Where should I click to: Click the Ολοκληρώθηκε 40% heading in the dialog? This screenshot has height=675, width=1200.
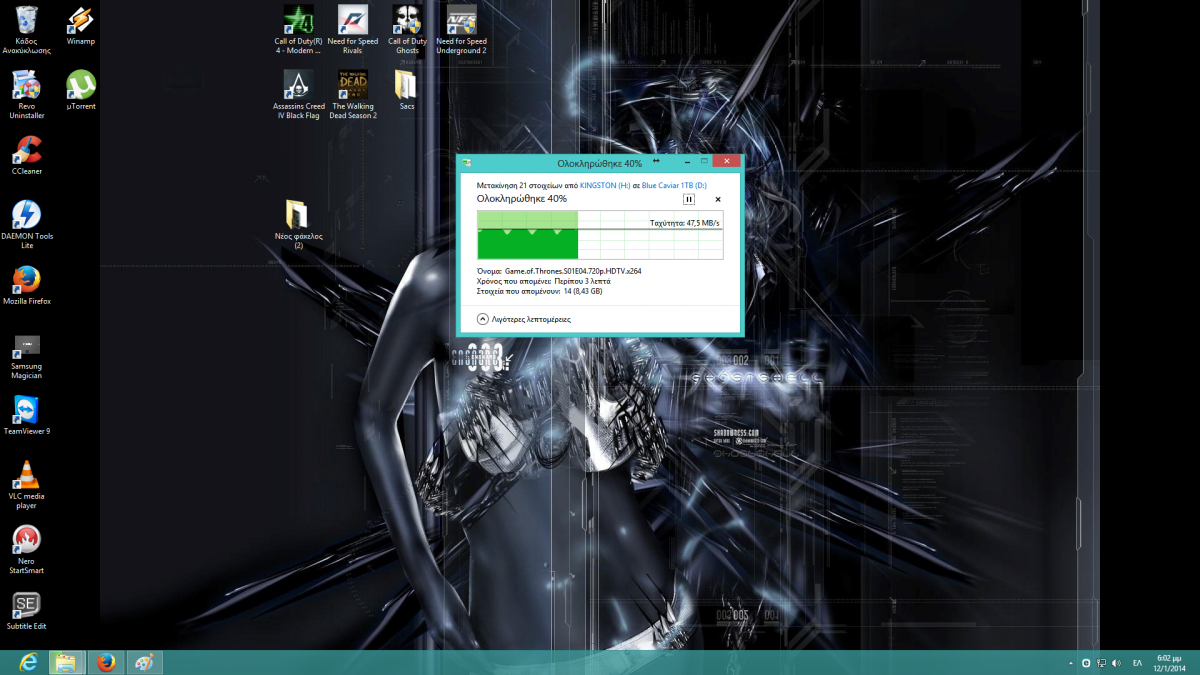click(x=522, y=198)
